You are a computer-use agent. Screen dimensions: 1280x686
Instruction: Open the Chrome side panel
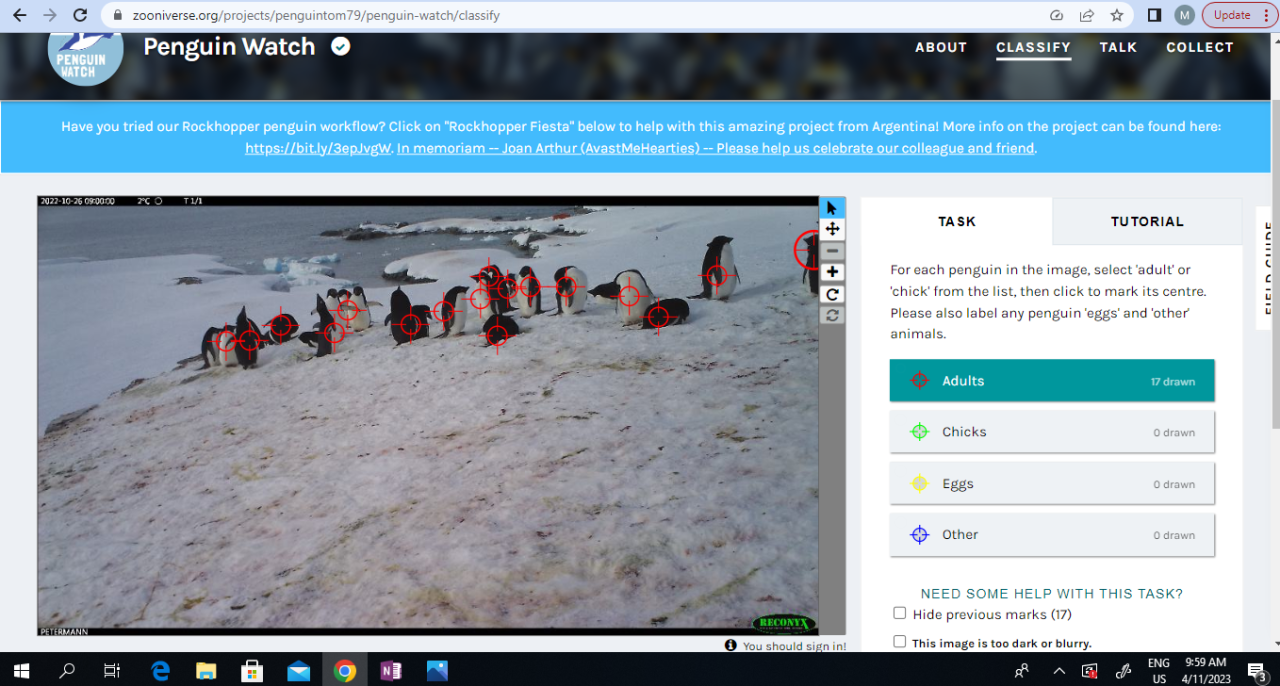[1154, 15]
